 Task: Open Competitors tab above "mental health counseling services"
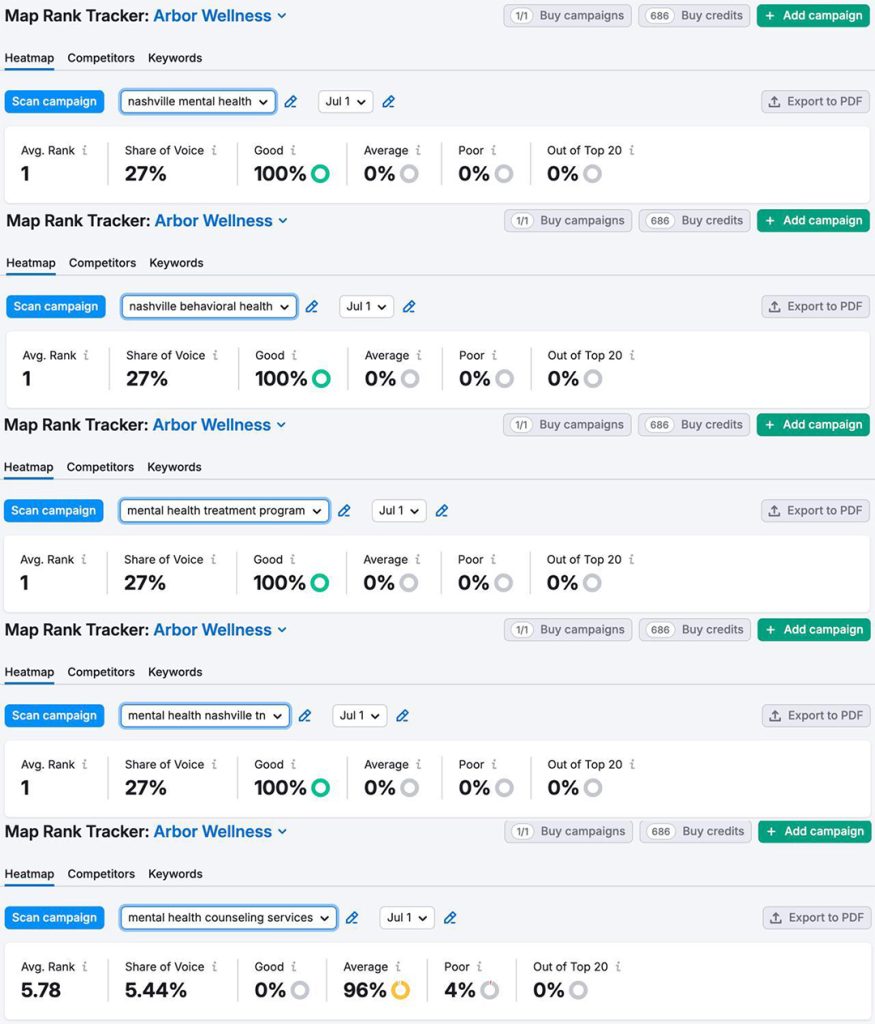coord(101,874)
